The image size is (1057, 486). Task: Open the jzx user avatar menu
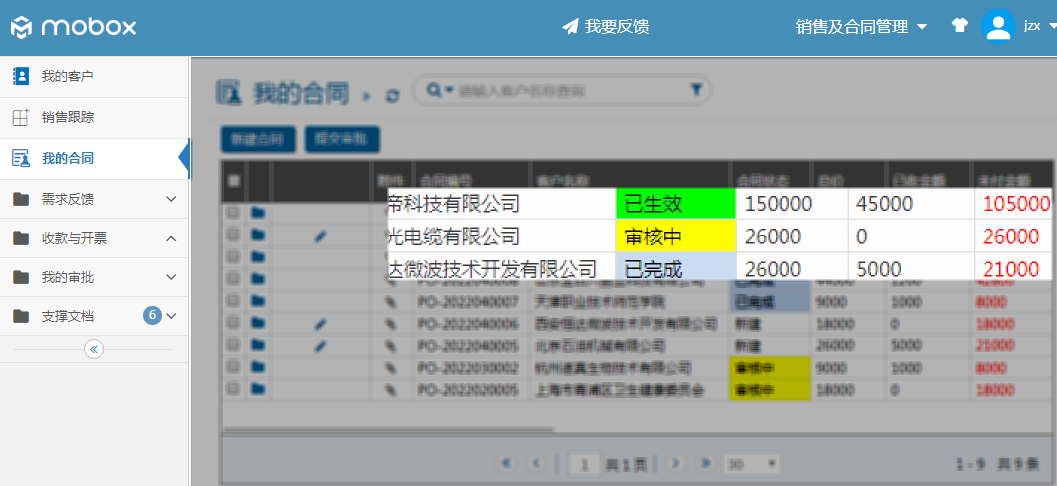pyautogui.click(x=998, y=27)
